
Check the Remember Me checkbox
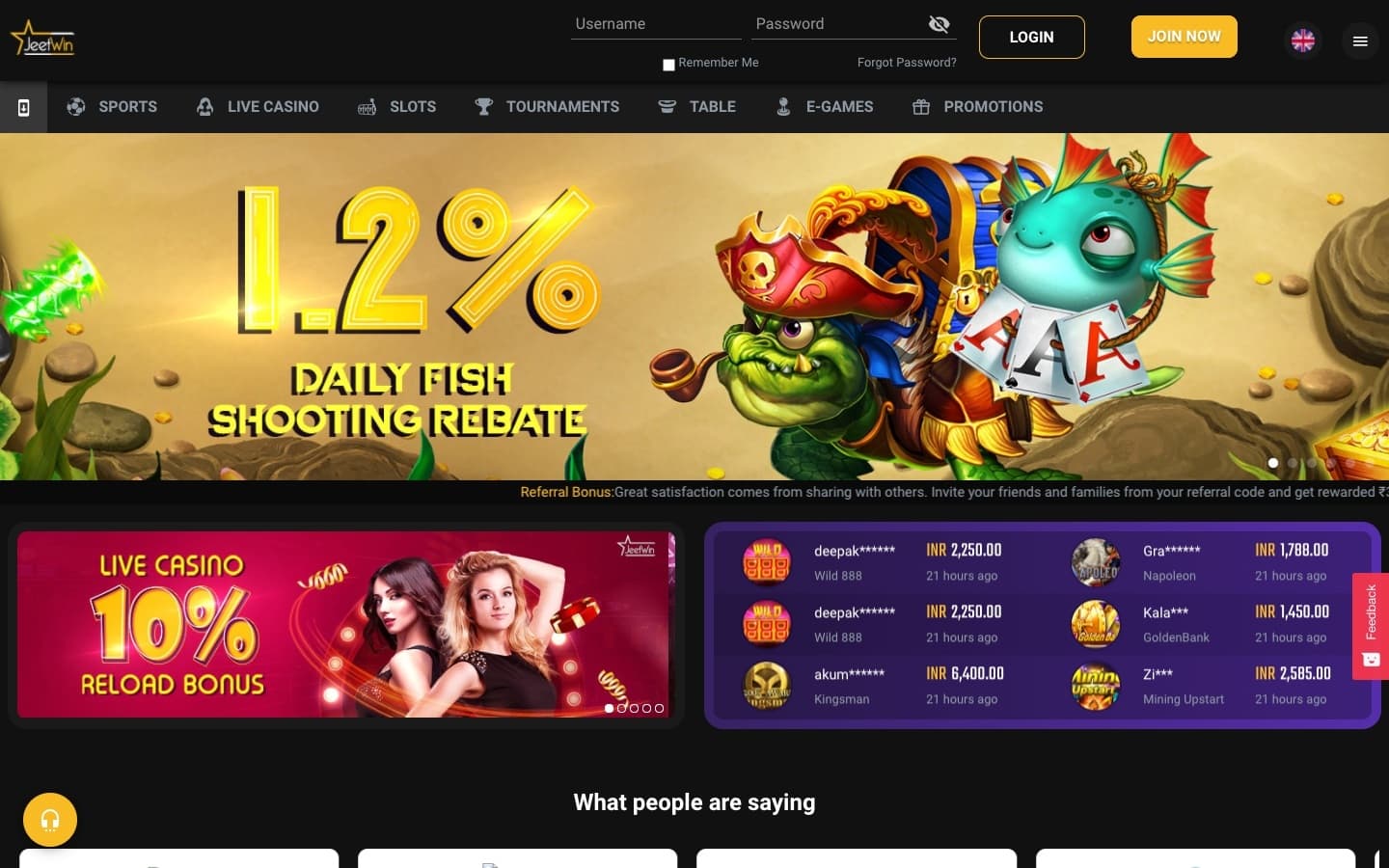668,65
